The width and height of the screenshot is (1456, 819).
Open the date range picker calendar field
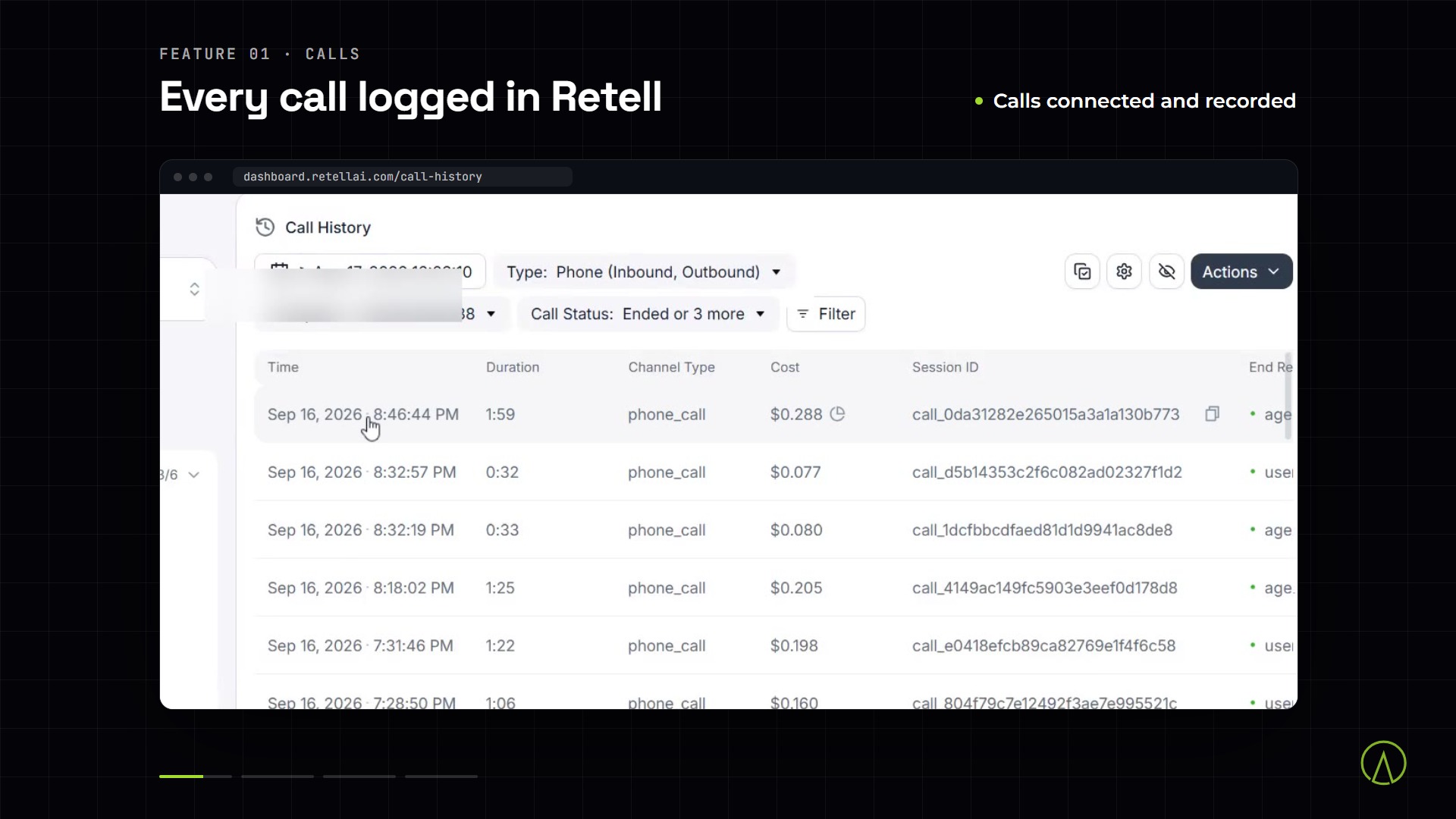click(370, 271)
